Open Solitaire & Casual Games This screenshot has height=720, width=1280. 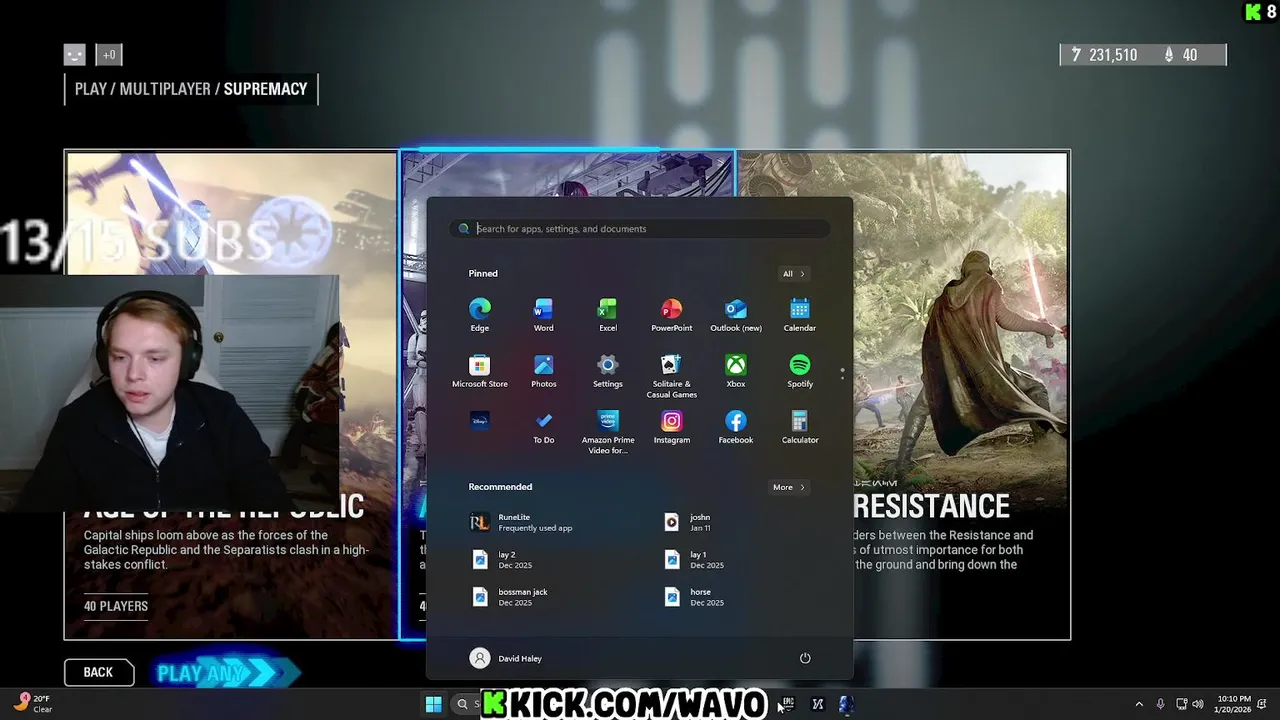[671, 376]
